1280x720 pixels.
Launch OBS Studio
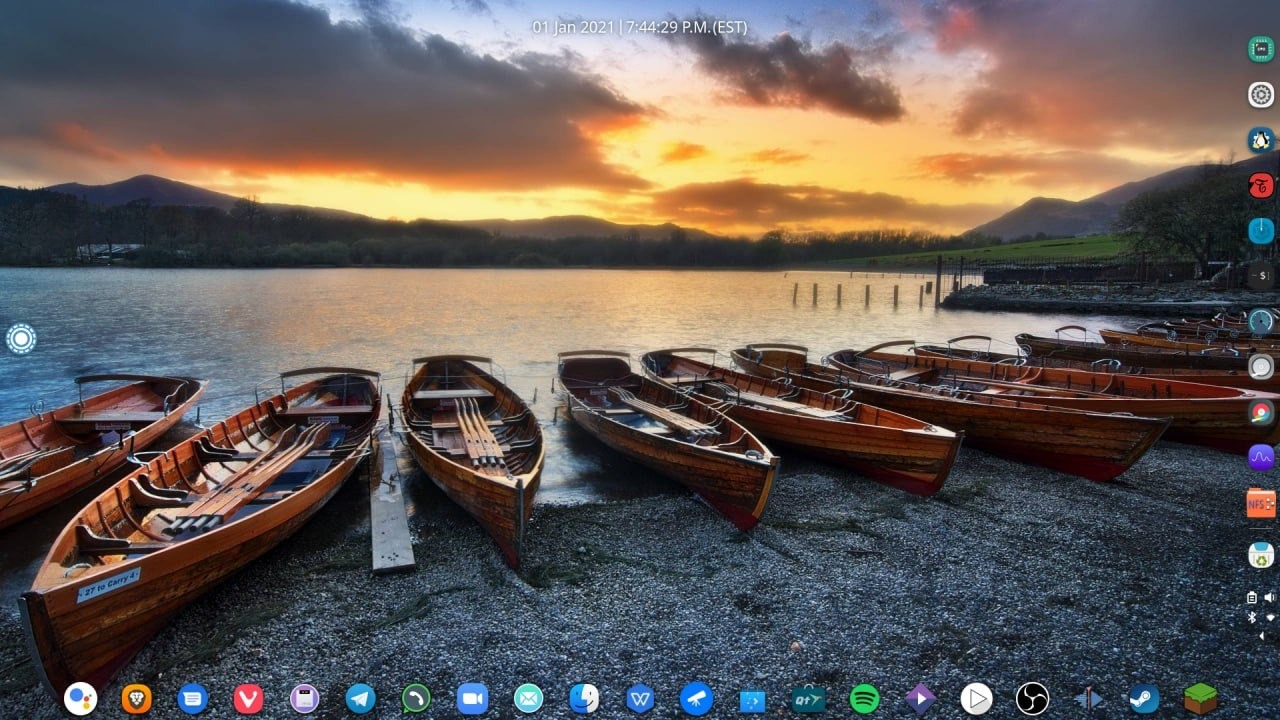click(1032, 698)
